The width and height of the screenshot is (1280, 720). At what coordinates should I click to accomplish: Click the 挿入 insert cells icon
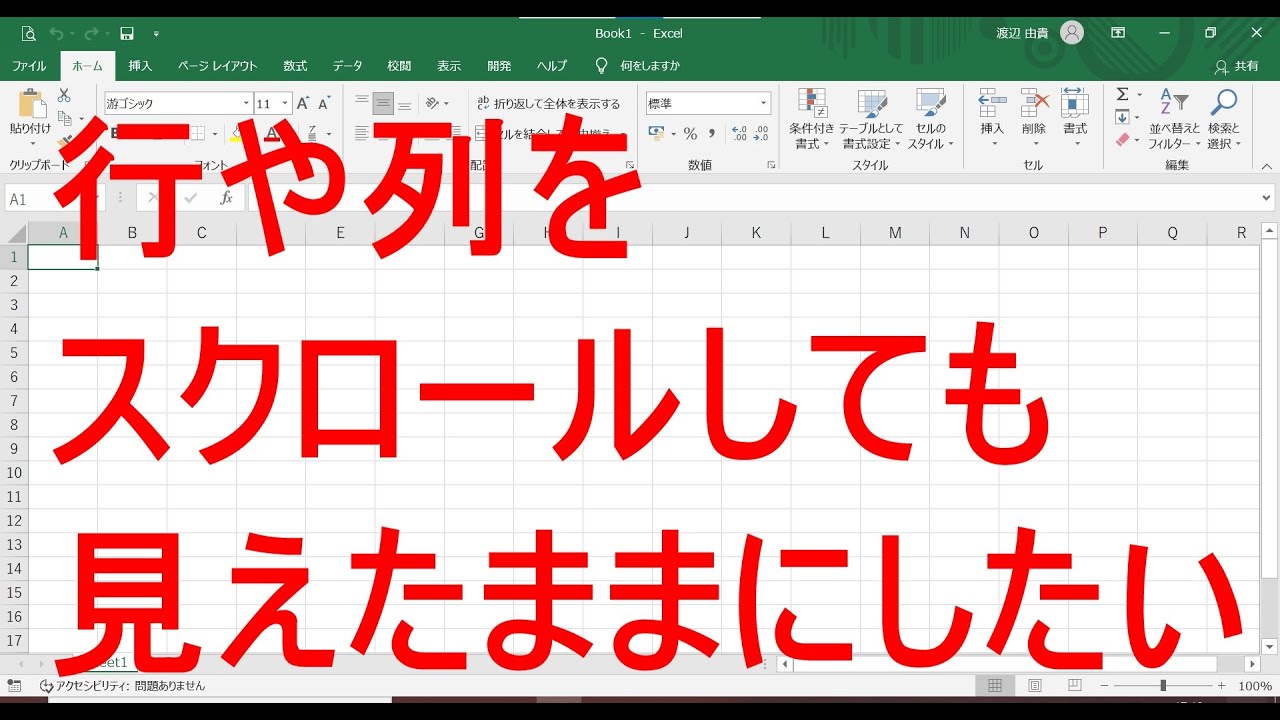pyautogui.click(x=992, y=104)
